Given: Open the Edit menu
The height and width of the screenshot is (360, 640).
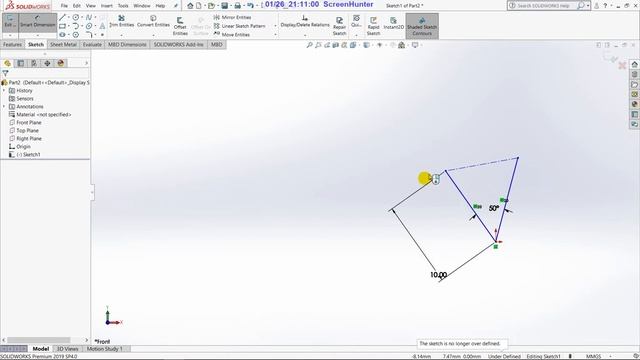Looking at the screenshot, I should coord(77,6).
